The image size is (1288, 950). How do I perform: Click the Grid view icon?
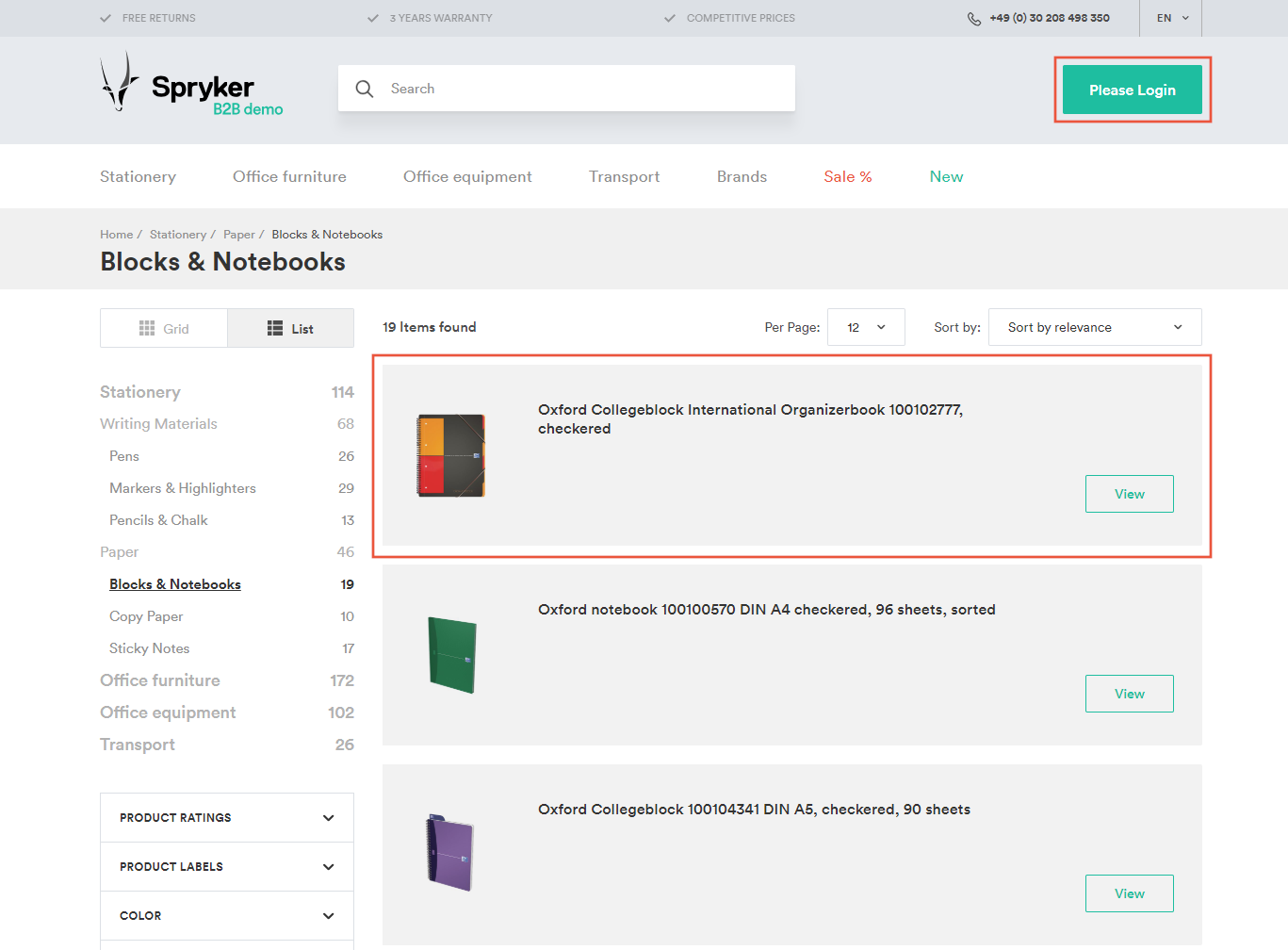(x=147, y=328)
